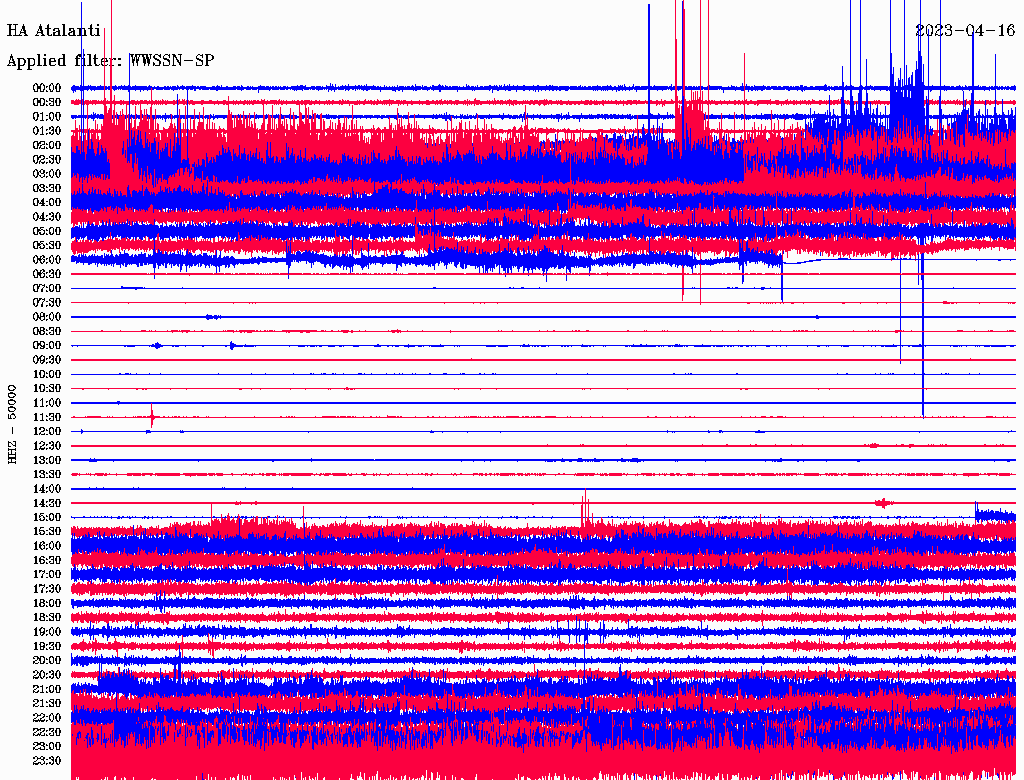Screen dimensions: 1024x780
Task: Select the 23:30 time label
Action: (47, 760)
